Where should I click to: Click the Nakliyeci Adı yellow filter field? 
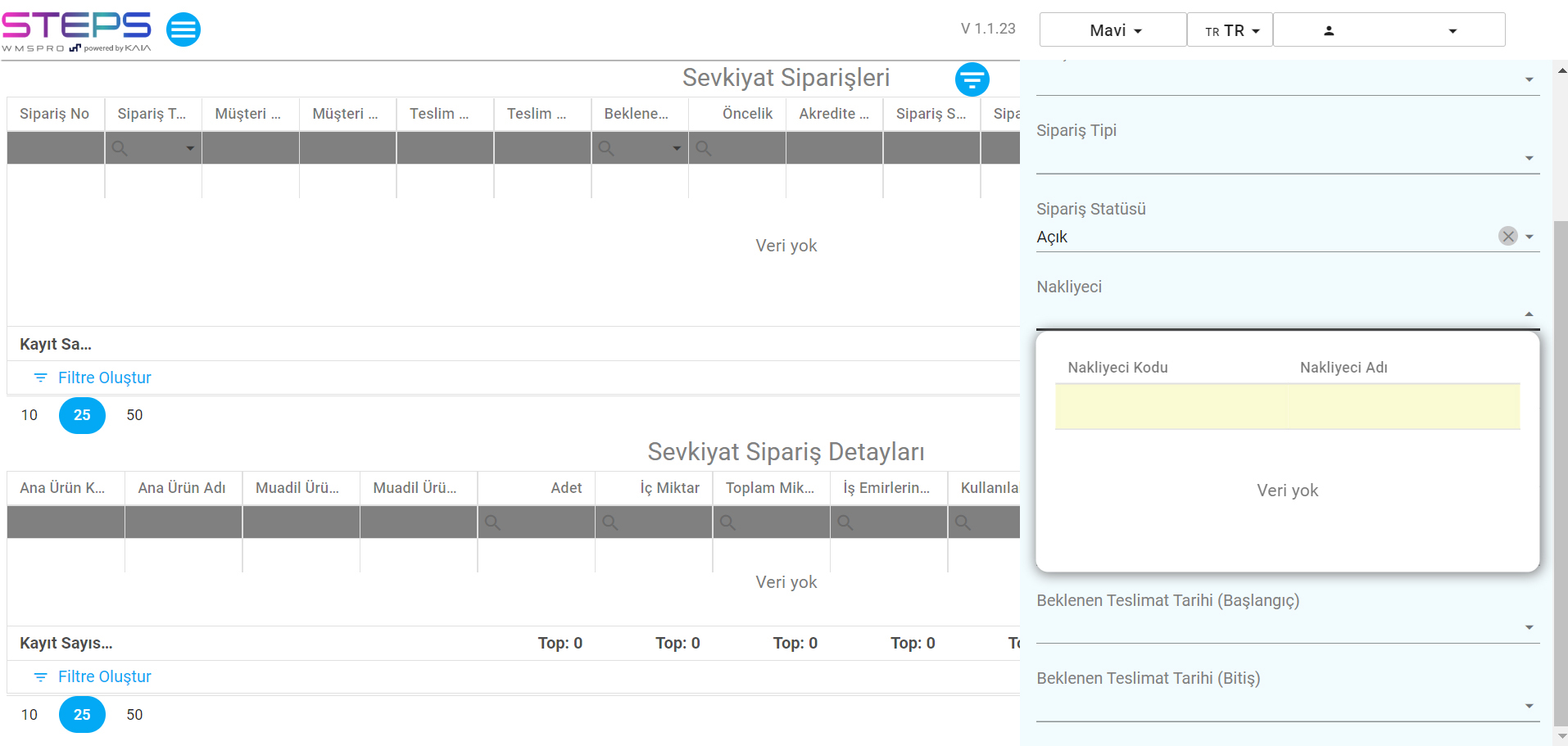pyautogui.click(x=1403, y=407)
